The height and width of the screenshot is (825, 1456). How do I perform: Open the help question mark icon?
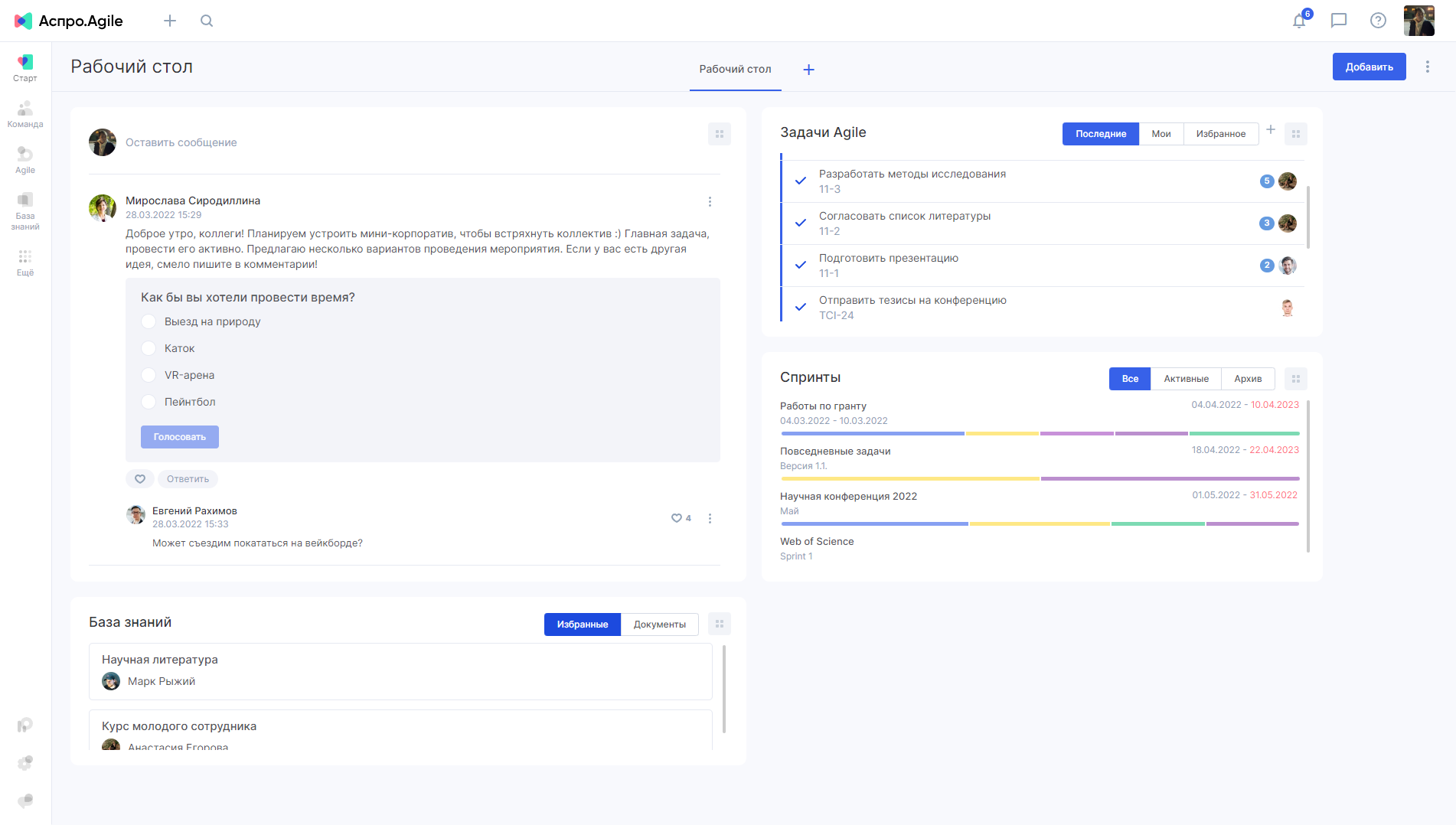pos(1378,21)
